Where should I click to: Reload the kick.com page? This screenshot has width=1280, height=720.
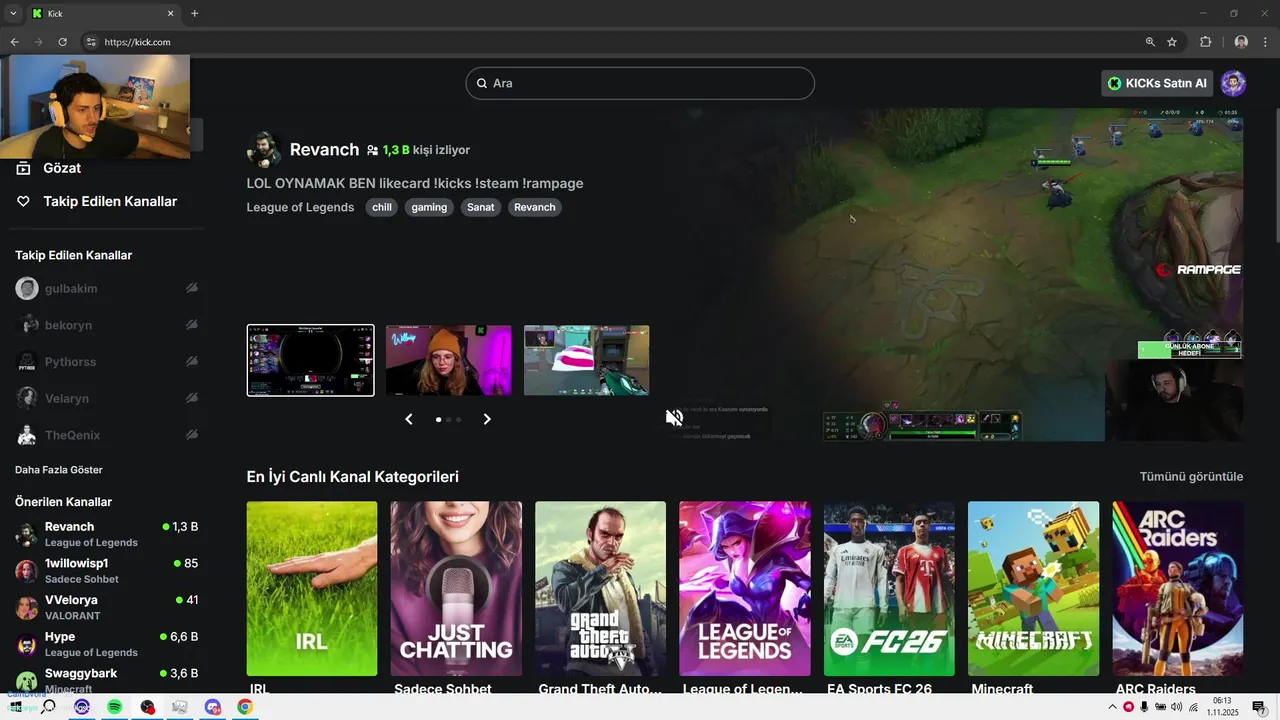pos(62,42)
